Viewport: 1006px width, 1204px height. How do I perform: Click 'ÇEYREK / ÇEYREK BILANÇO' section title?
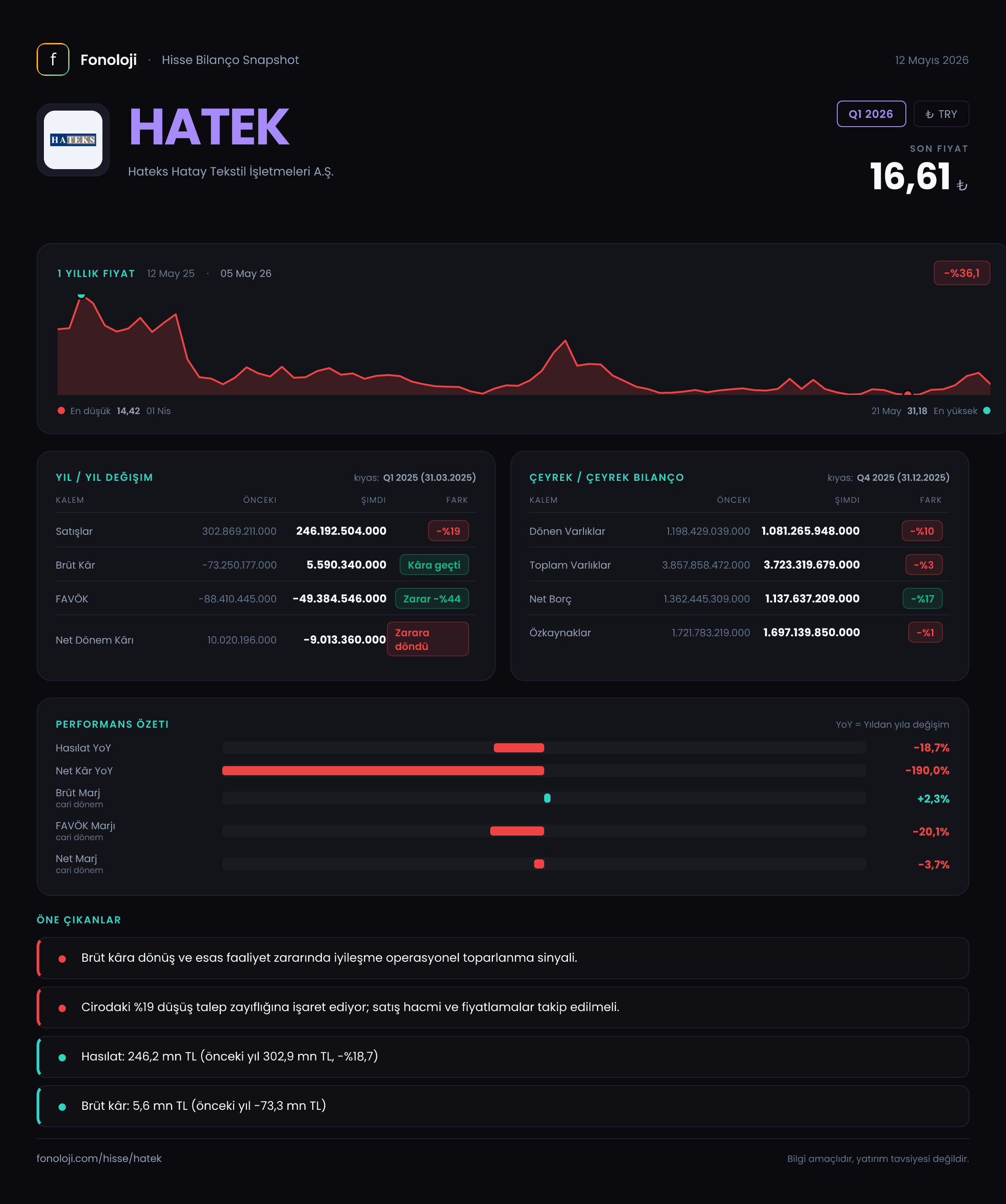607,478
